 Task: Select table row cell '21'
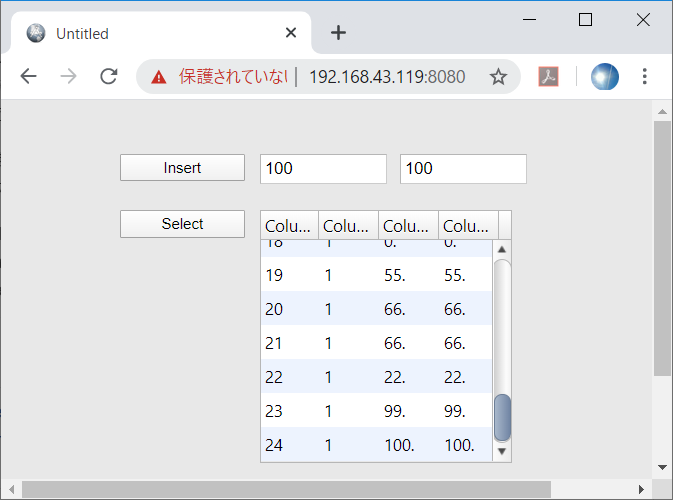pos(273,343)
